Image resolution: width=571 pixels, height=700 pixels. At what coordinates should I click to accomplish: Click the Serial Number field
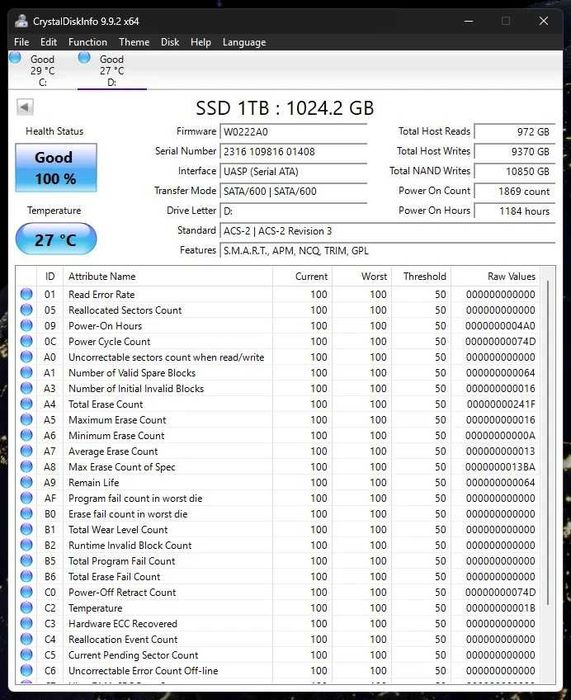pyautogui.click(x=293, y=151)
